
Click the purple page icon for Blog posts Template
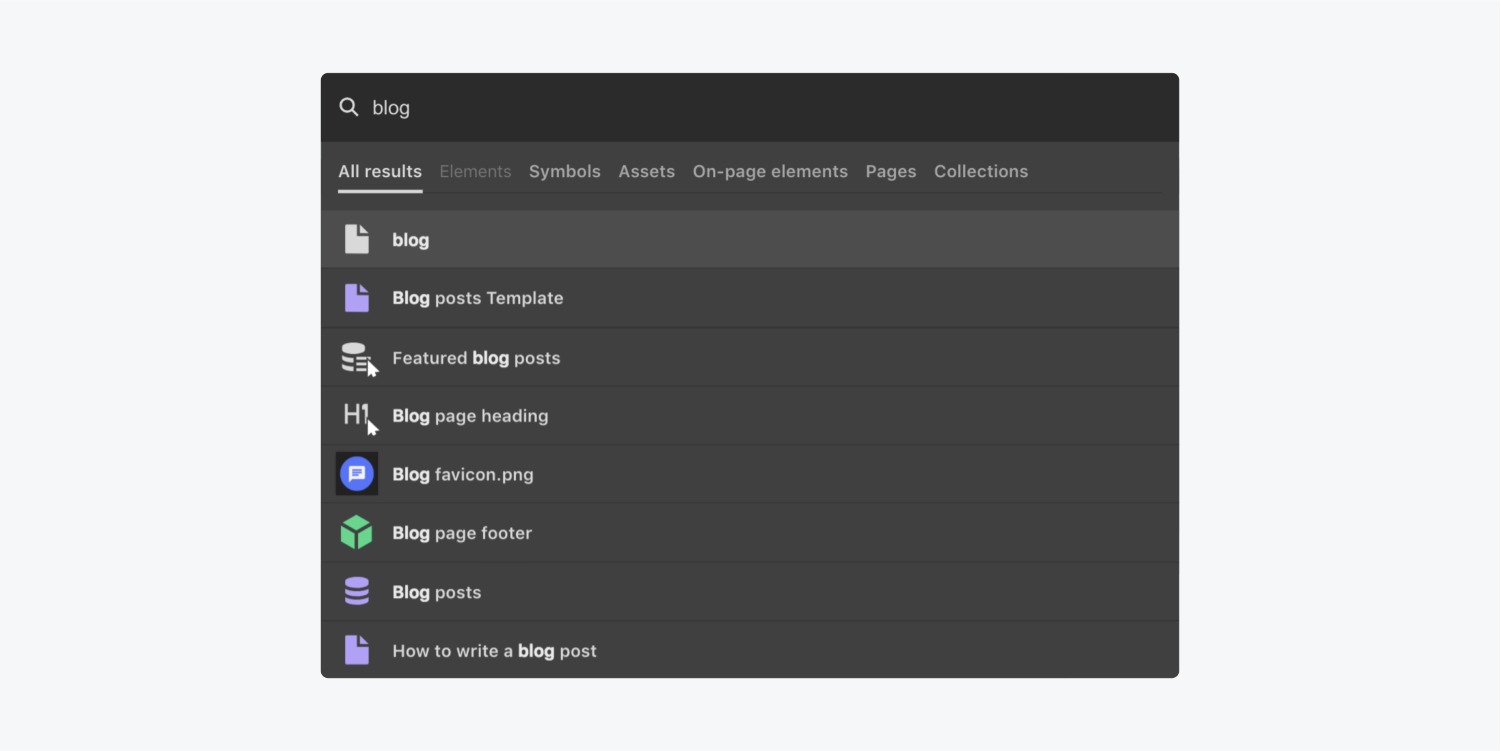[357, 298]
